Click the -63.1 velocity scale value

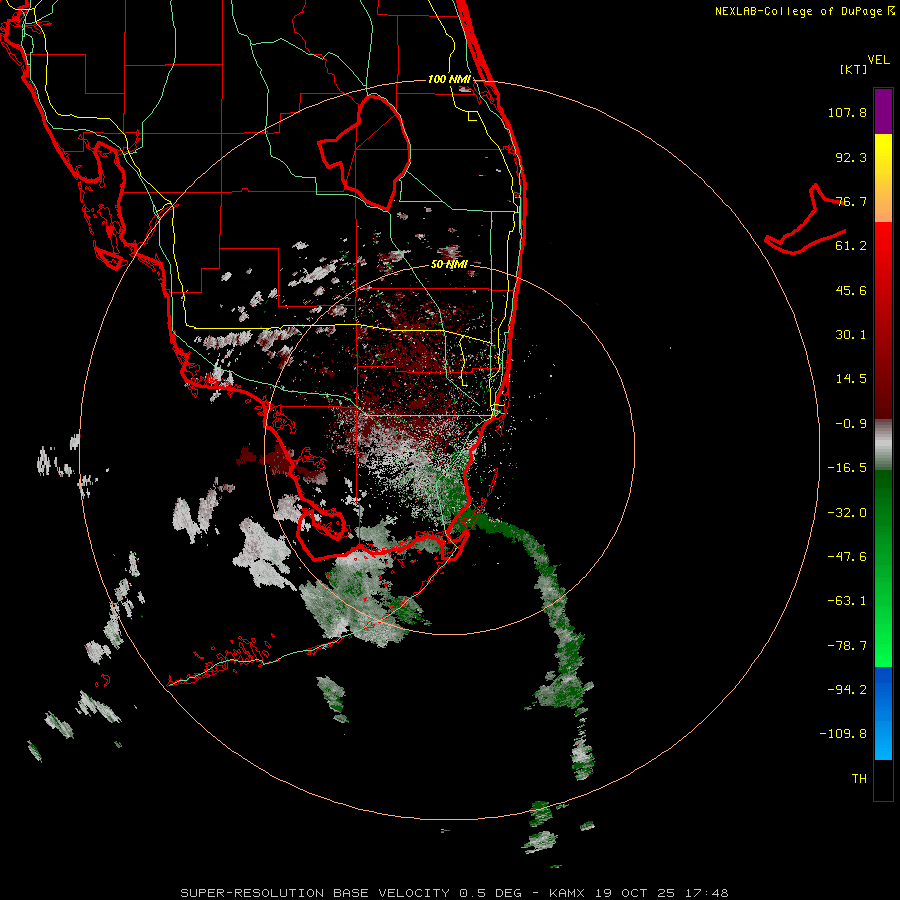pos(847,601)
